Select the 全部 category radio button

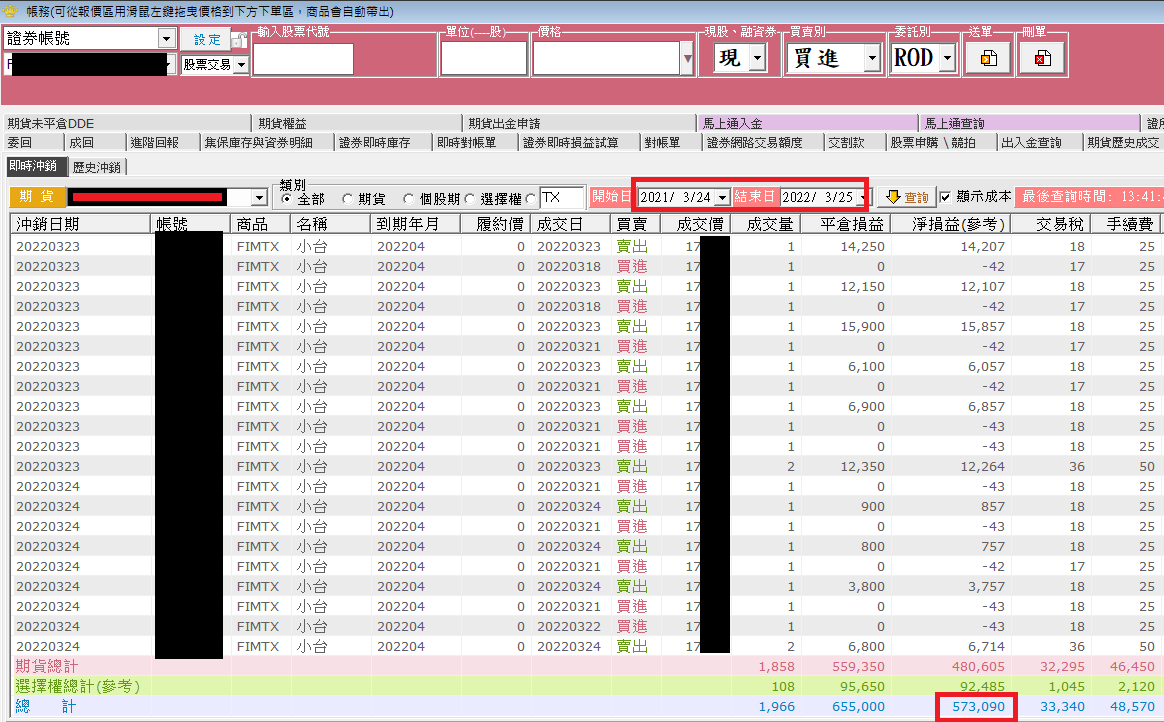pos(287,198)
